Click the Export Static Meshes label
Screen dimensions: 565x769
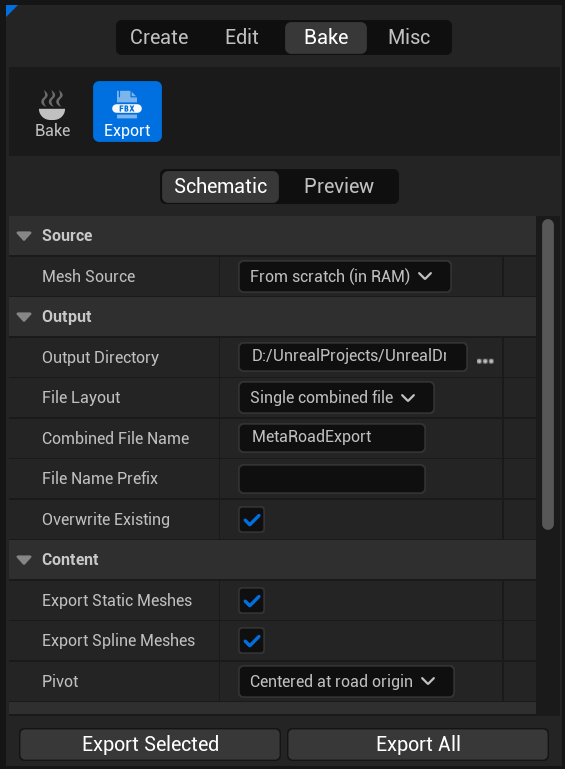click(117, 601)
